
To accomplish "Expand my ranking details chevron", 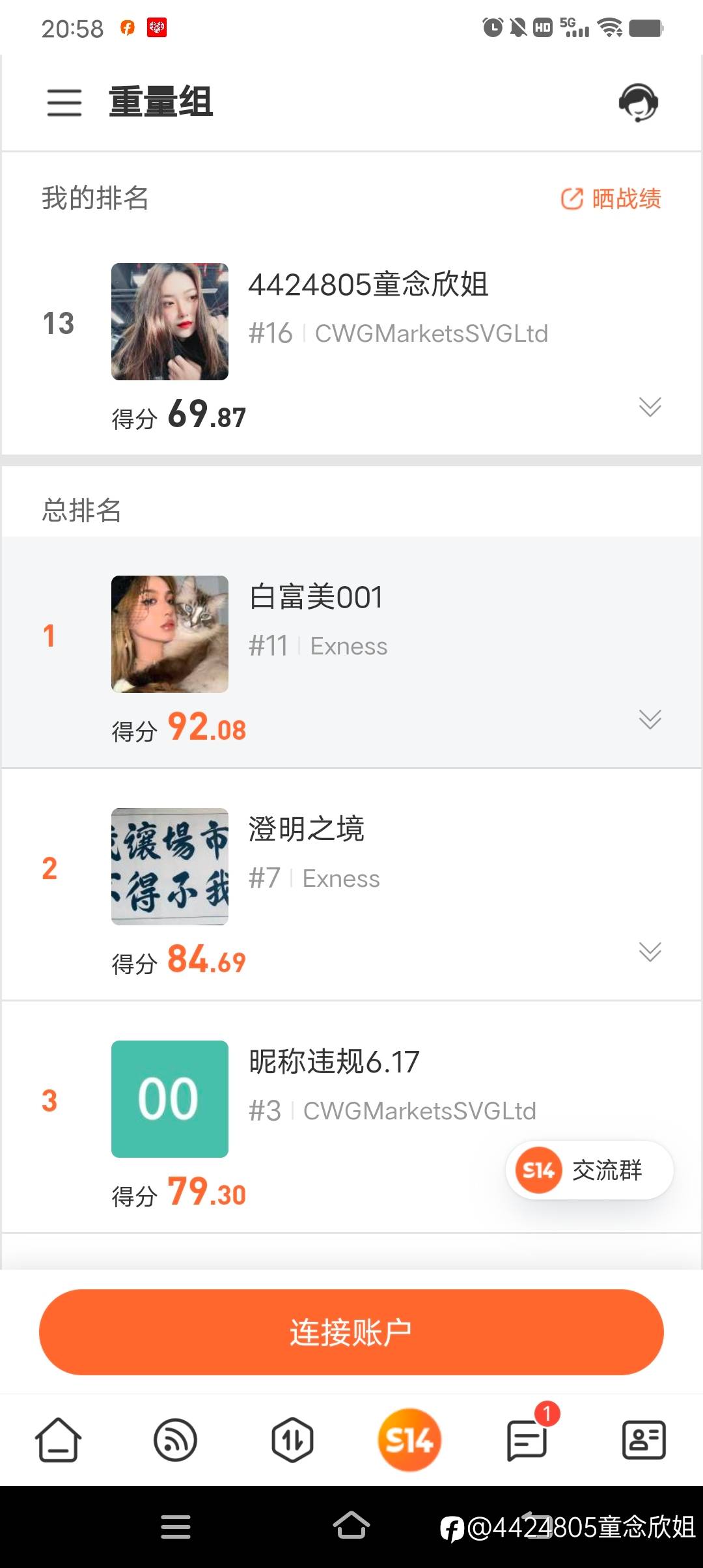I will (650, 406).
